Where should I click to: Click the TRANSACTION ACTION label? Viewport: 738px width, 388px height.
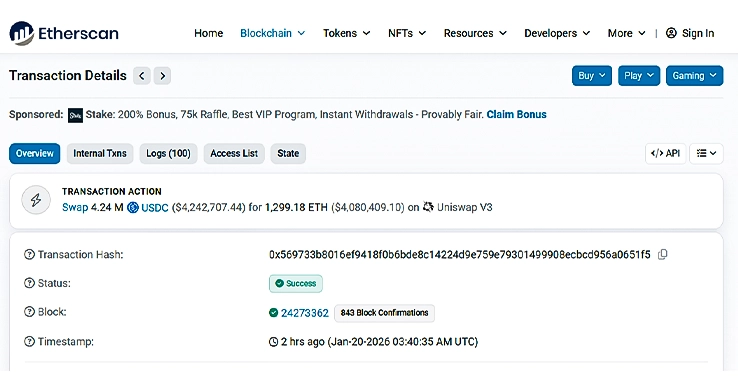112,192
